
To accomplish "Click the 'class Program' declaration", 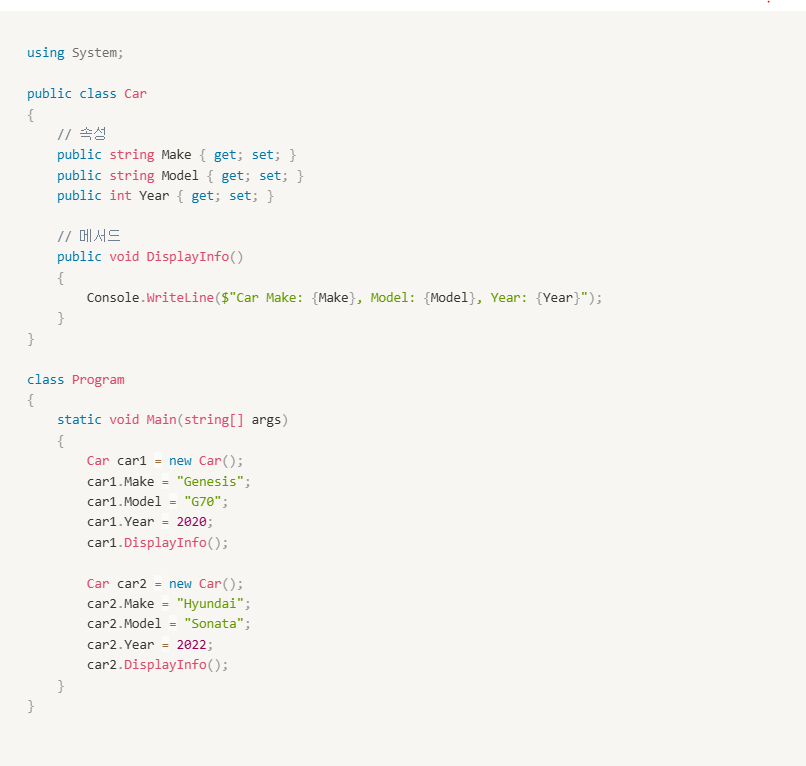I will (76, 380).
